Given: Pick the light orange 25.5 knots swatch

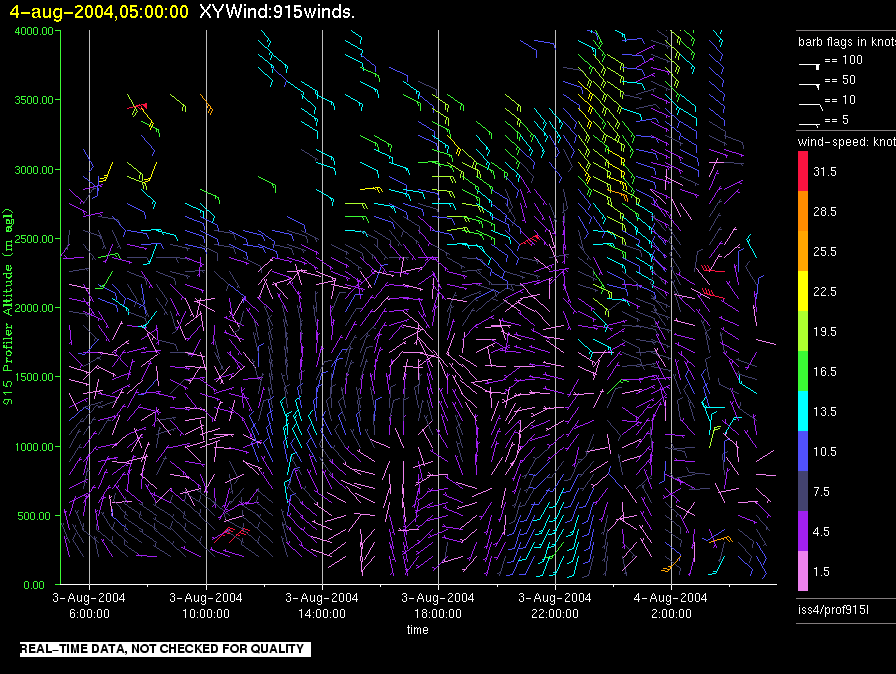Looking at the screenshot, I should (803, 251).
